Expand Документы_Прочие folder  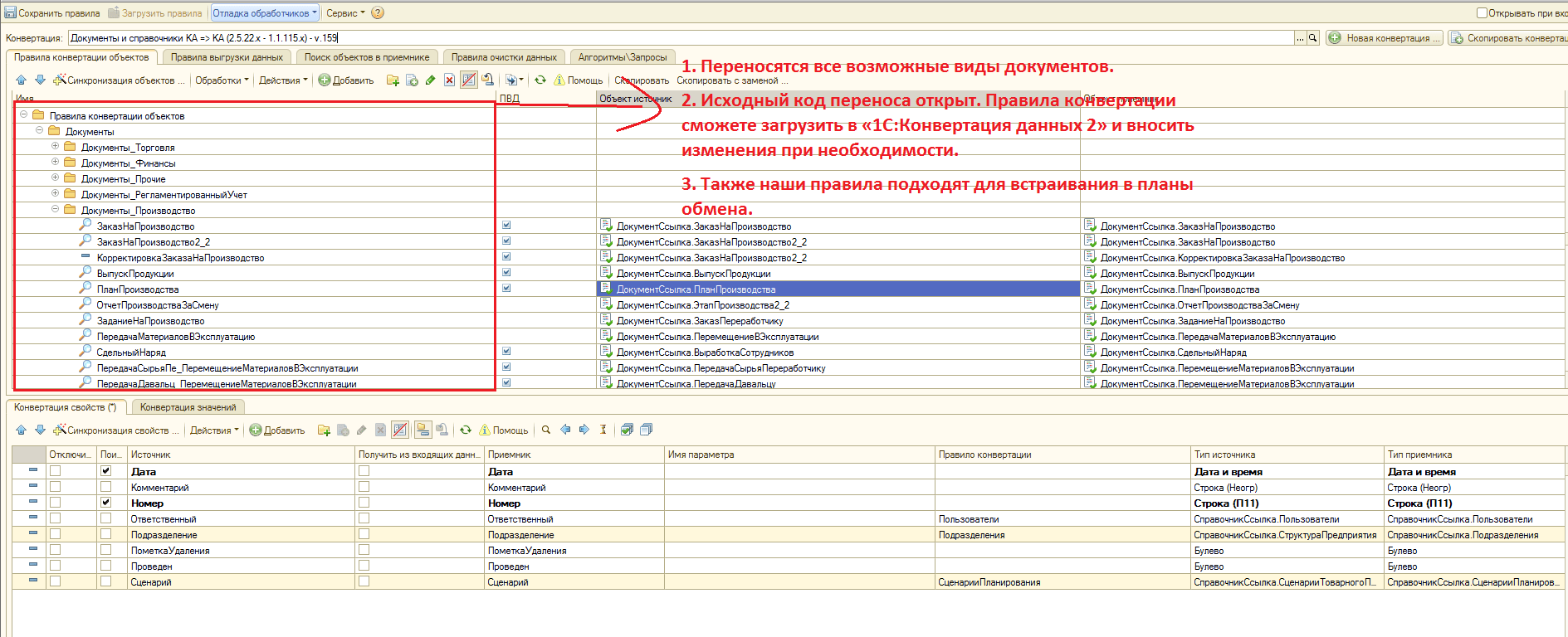(55, 178)
